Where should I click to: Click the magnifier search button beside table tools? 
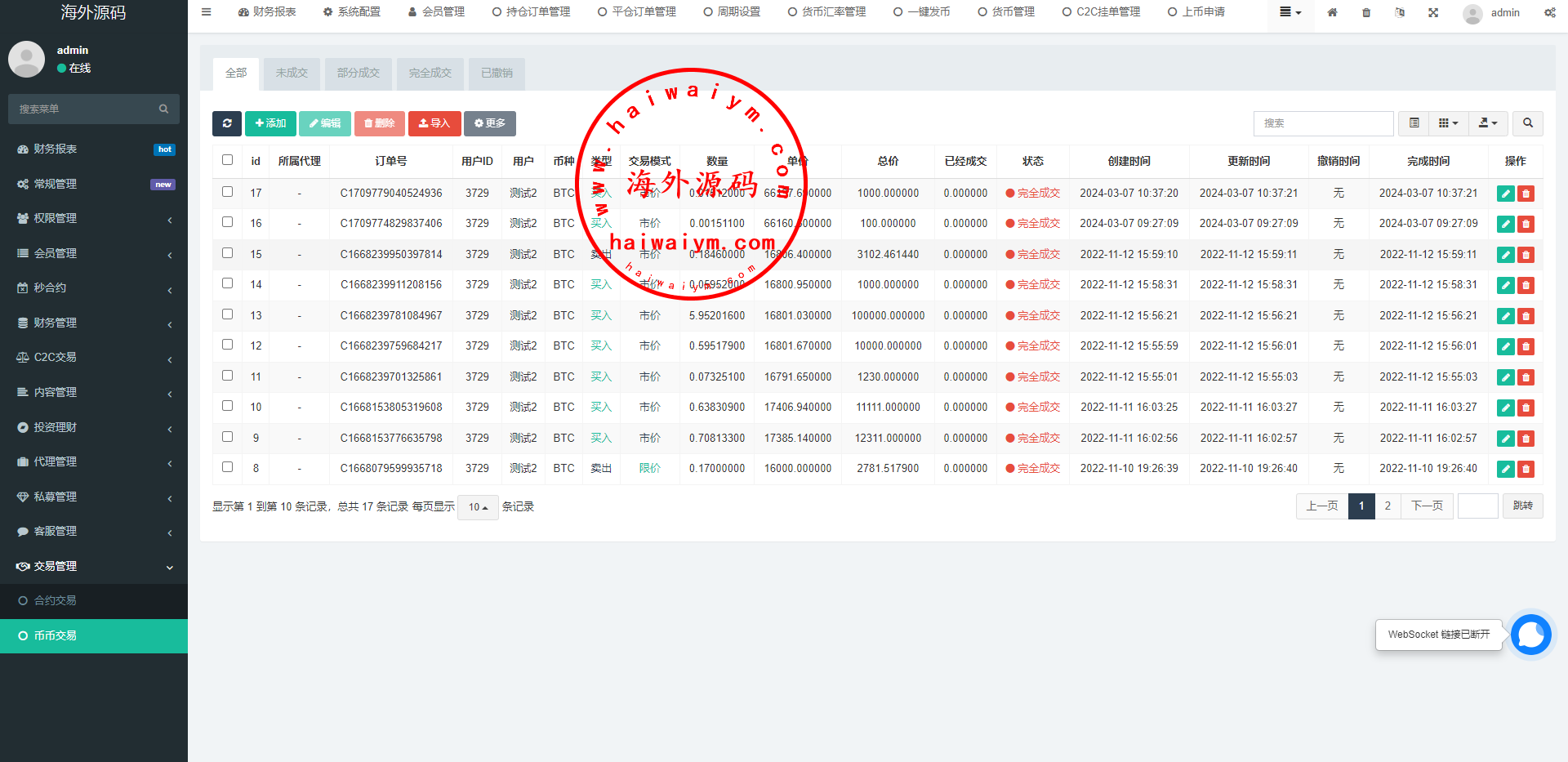[1527, 123]
